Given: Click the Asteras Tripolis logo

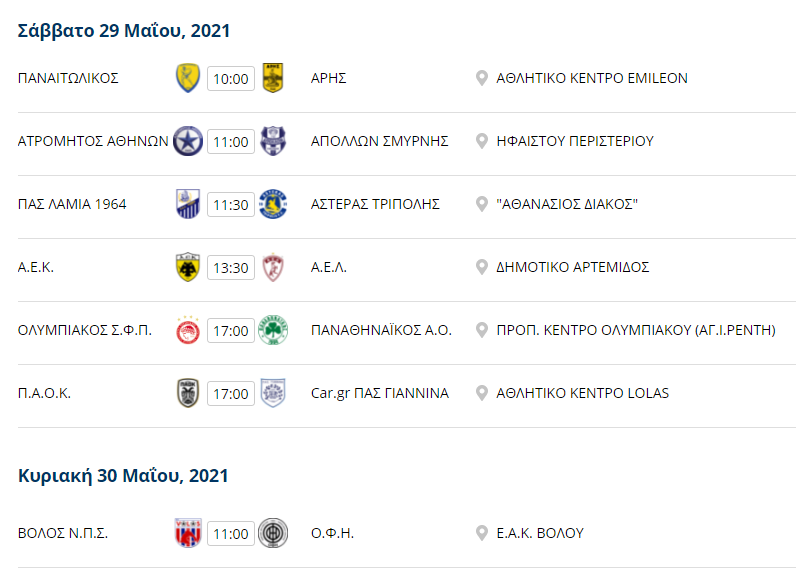Looking at the screenshot, I should click(x=273, y=204).
